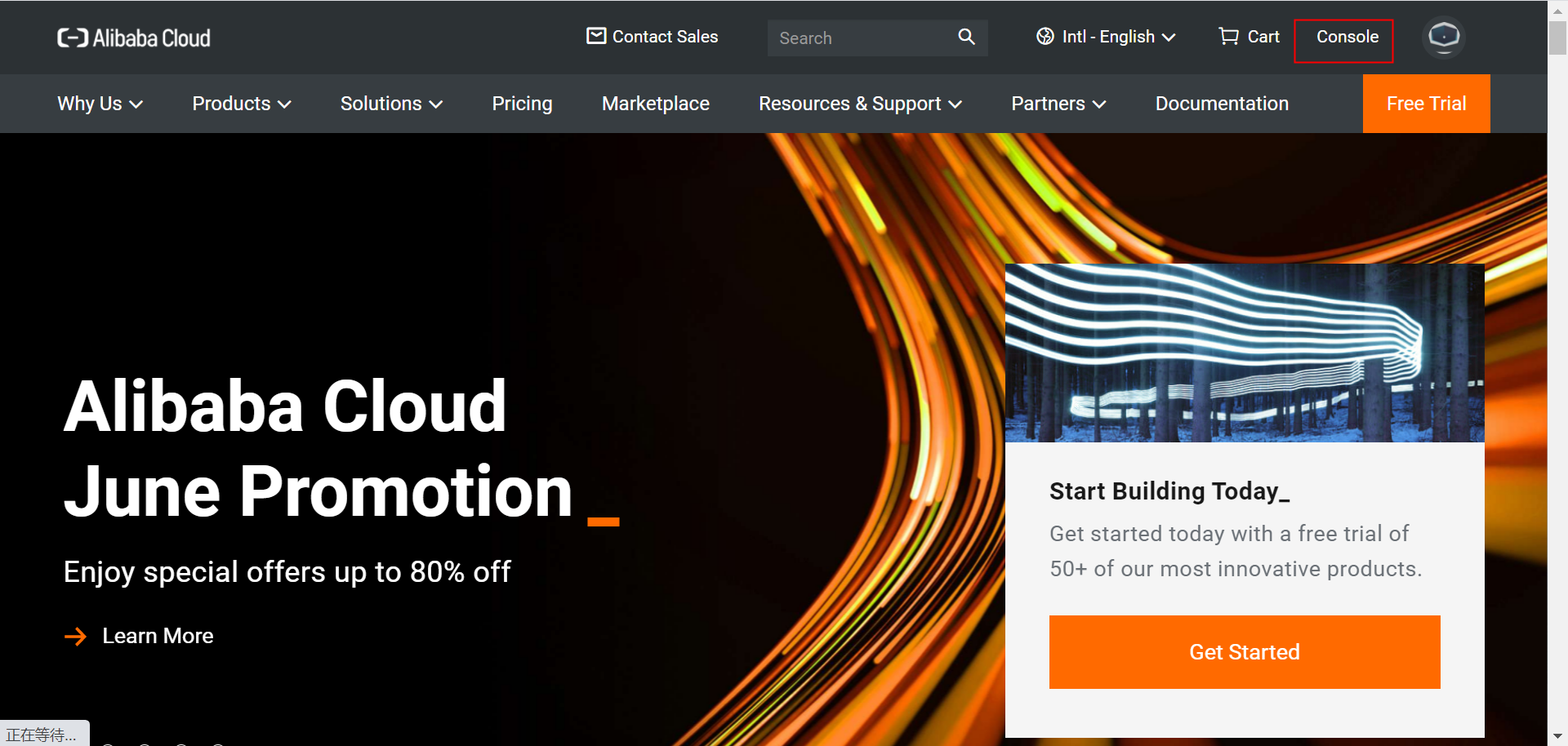Click the Cart link
This screenshot has width=1568, height=746.
(1249, 37)
